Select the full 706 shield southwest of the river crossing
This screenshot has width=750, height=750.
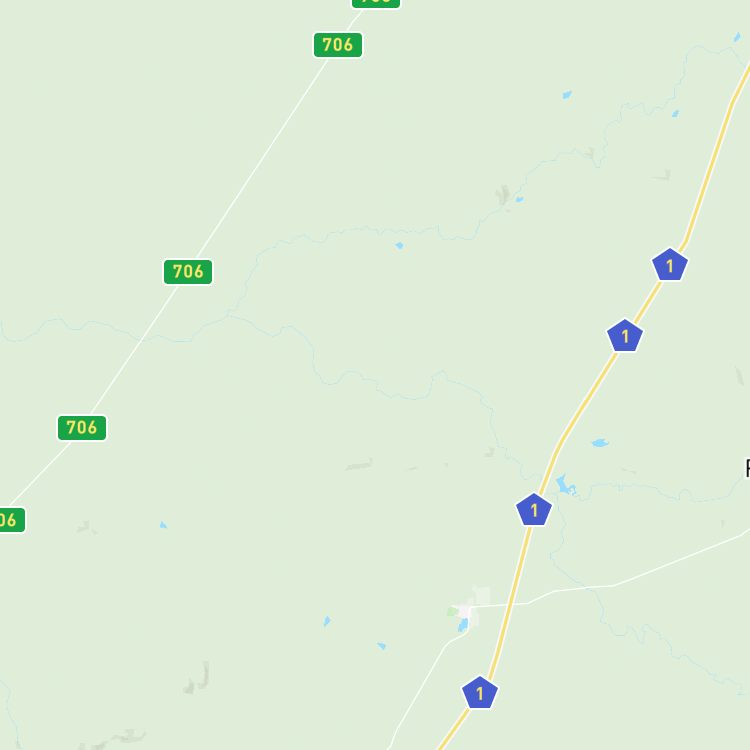click(82, 428)
